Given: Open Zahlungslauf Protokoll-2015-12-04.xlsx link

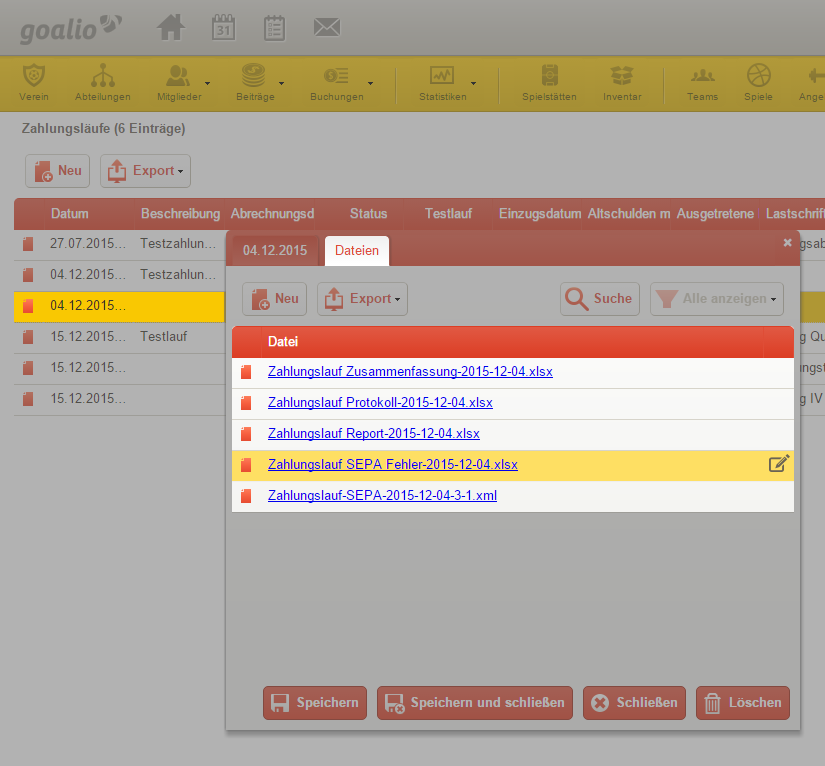Looking at the screenshot, I should (x=380, y=402).
